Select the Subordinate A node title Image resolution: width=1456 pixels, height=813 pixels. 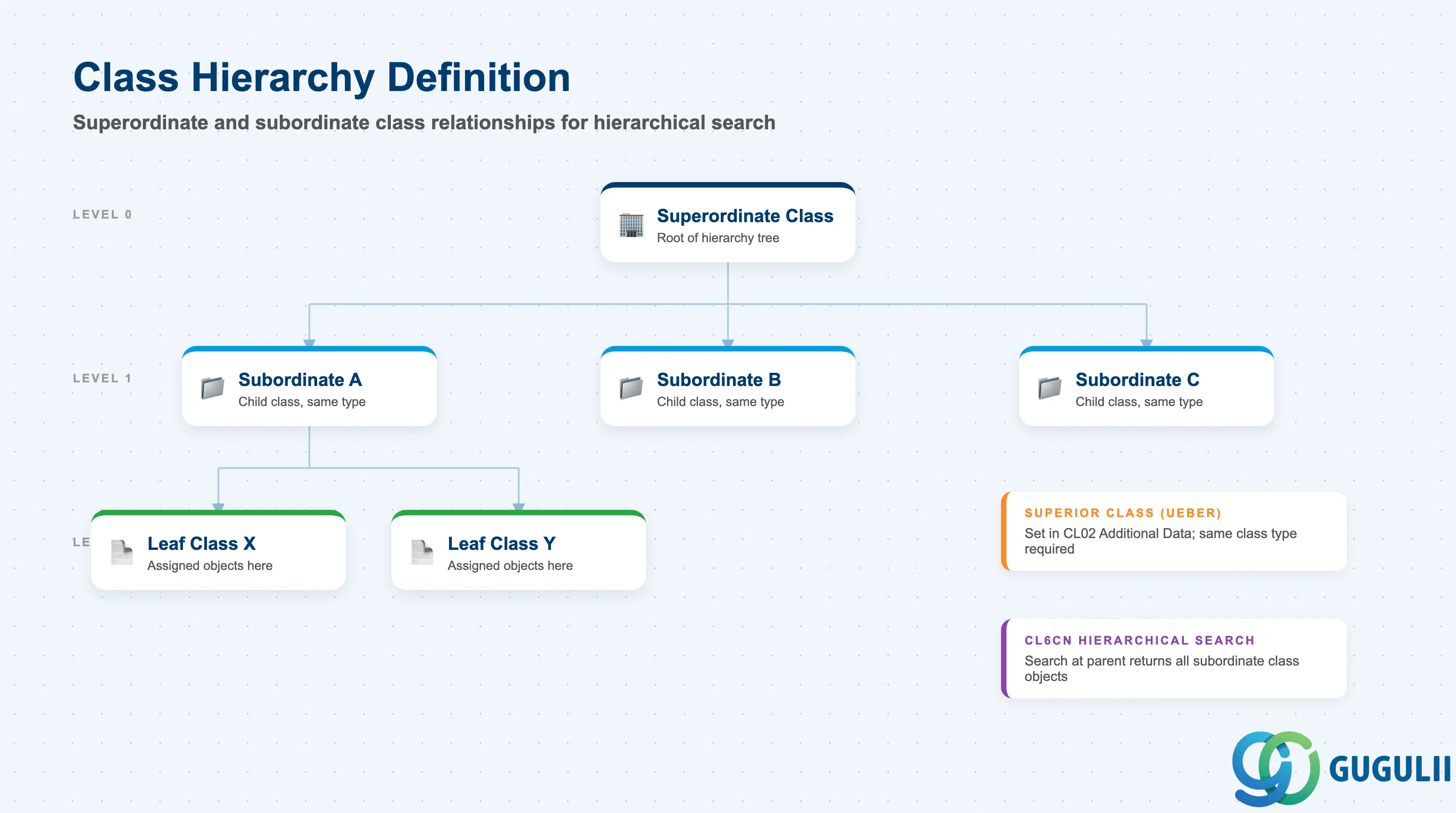[x=300, y=380]
